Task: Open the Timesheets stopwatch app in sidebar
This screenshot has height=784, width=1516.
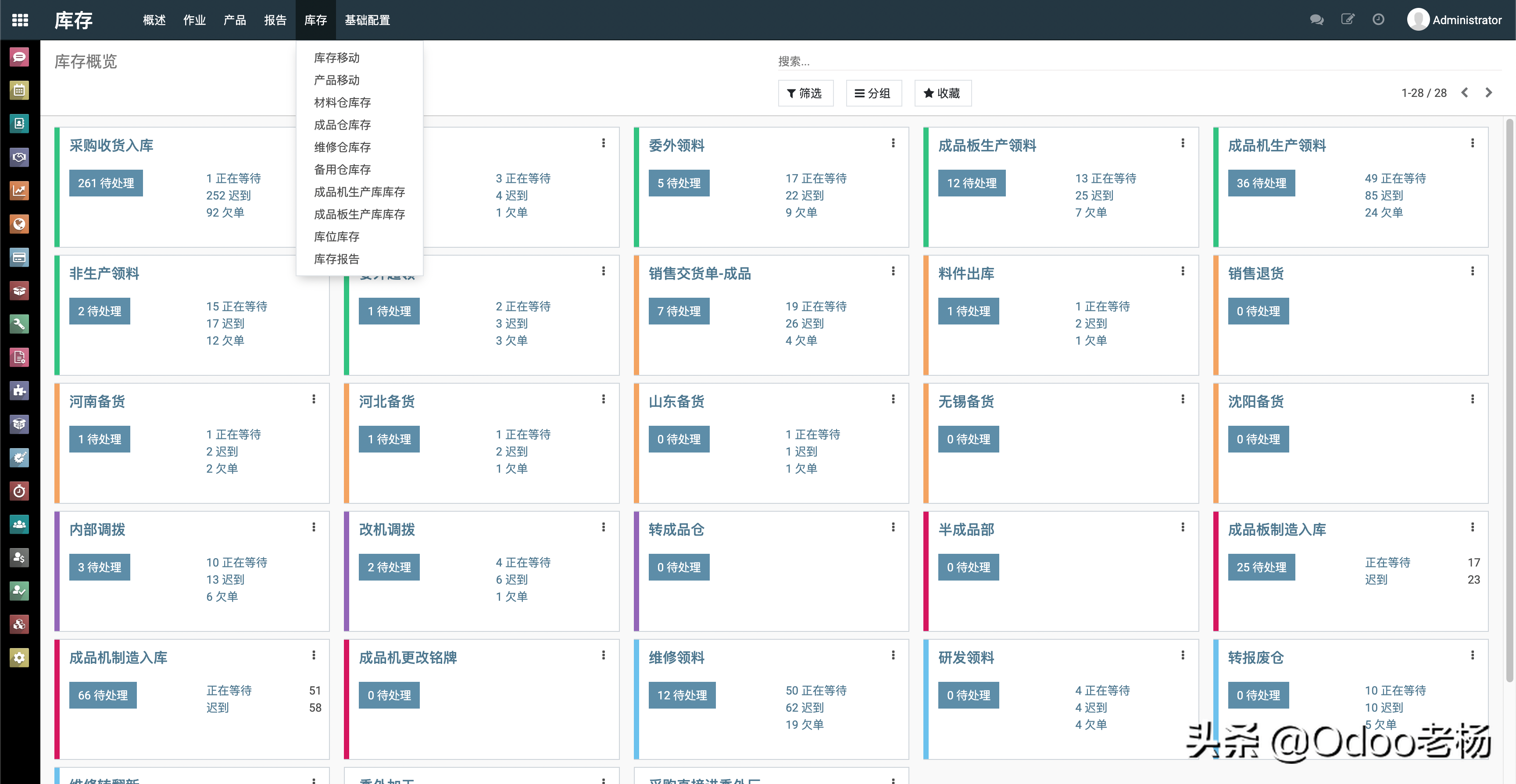Action: point(19,491)
